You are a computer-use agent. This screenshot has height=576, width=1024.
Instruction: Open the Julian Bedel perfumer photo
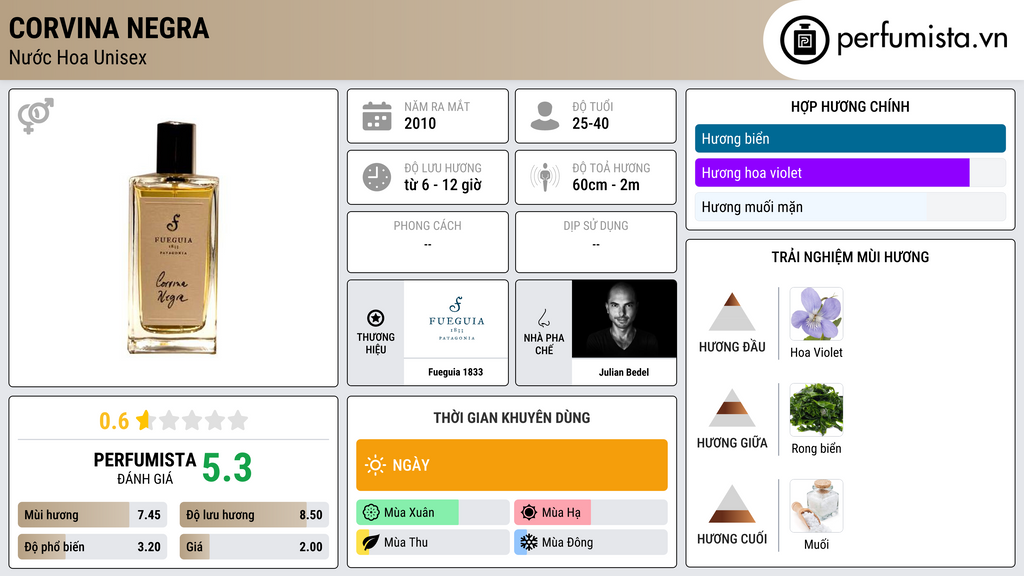(x=624, y=319)
